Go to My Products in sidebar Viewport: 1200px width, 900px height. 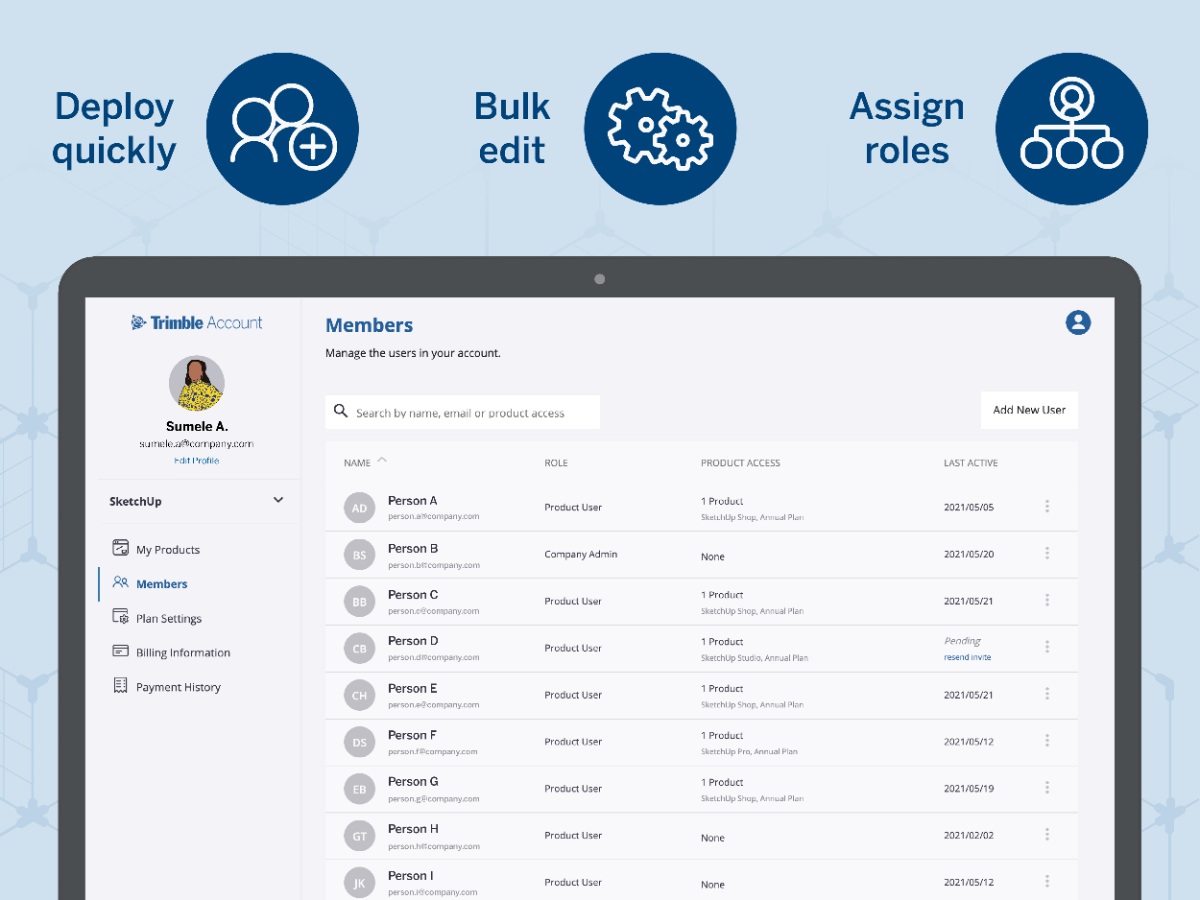pyautogui.click(x=168, y=549)
